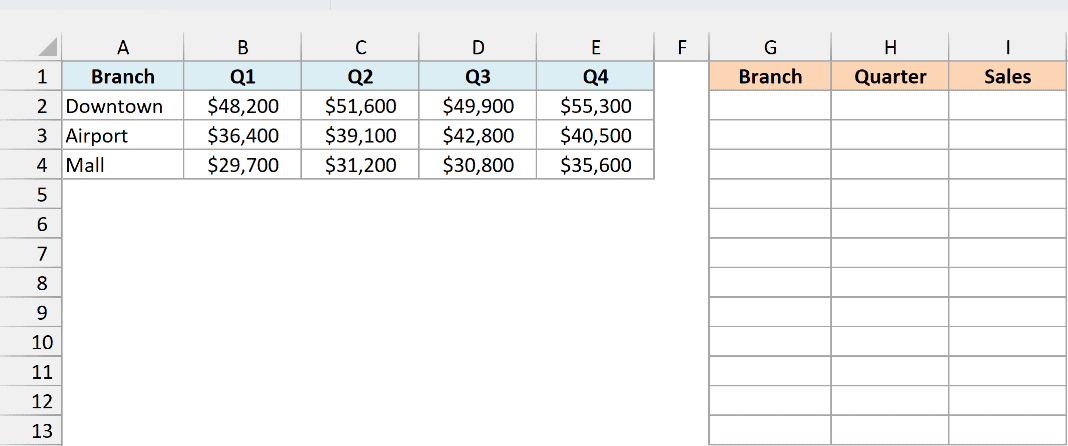Select column A header

click(123, 47)
